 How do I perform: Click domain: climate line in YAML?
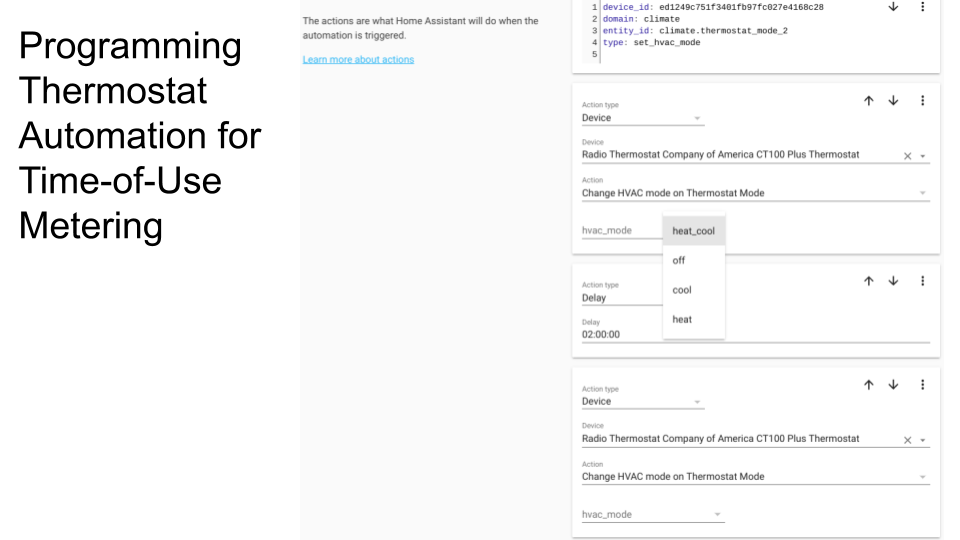coord(640,19)
